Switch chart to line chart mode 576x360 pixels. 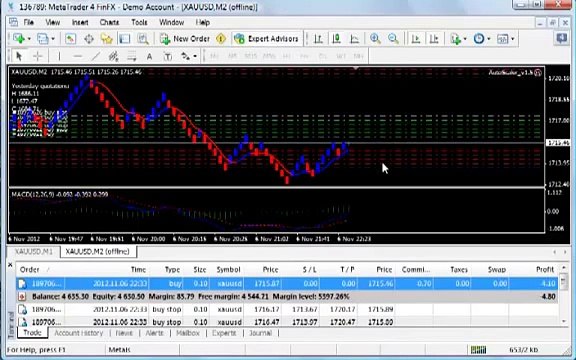pos(354,38)
